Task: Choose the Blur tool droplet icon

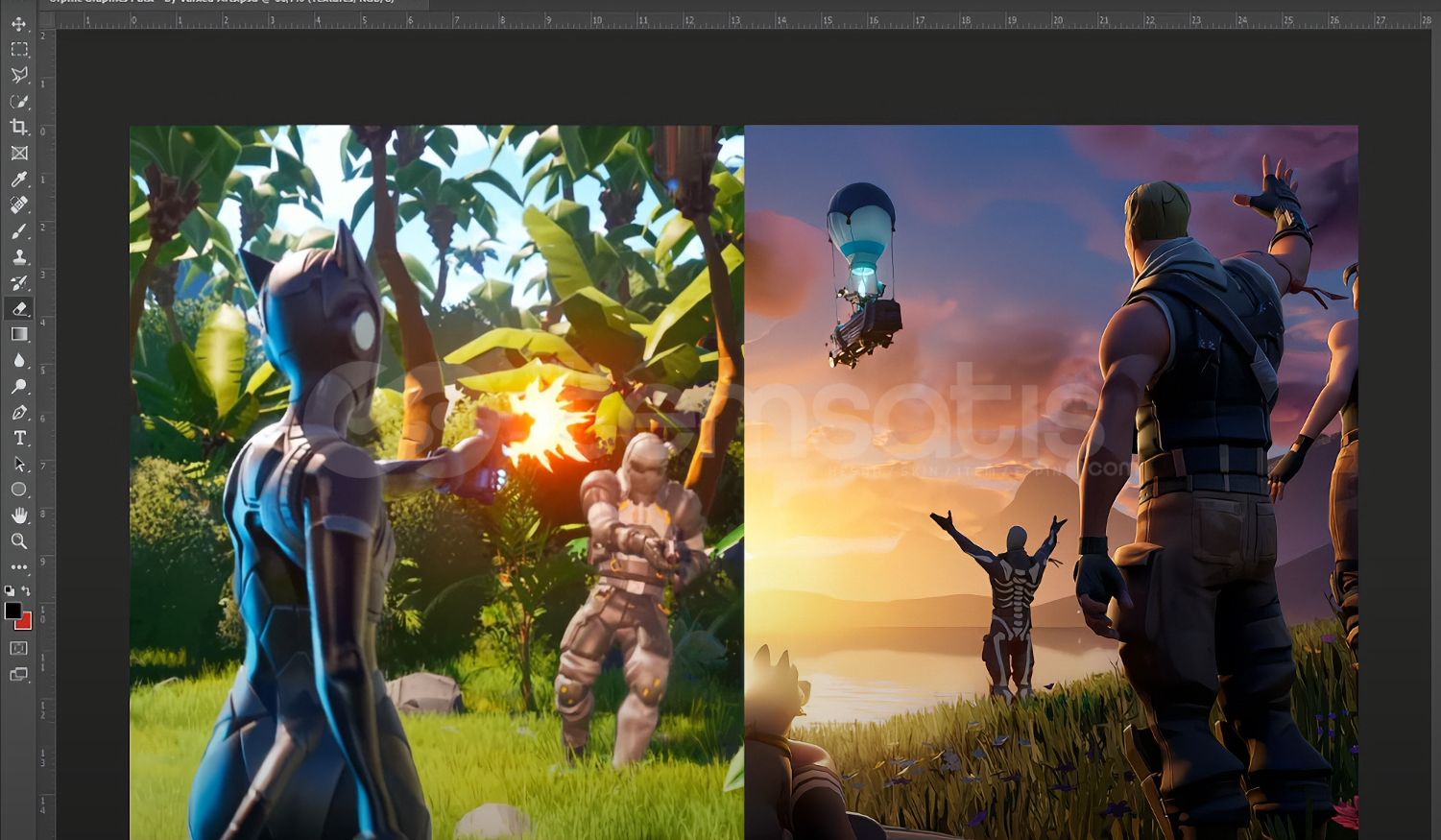Action: pos(19,360)
